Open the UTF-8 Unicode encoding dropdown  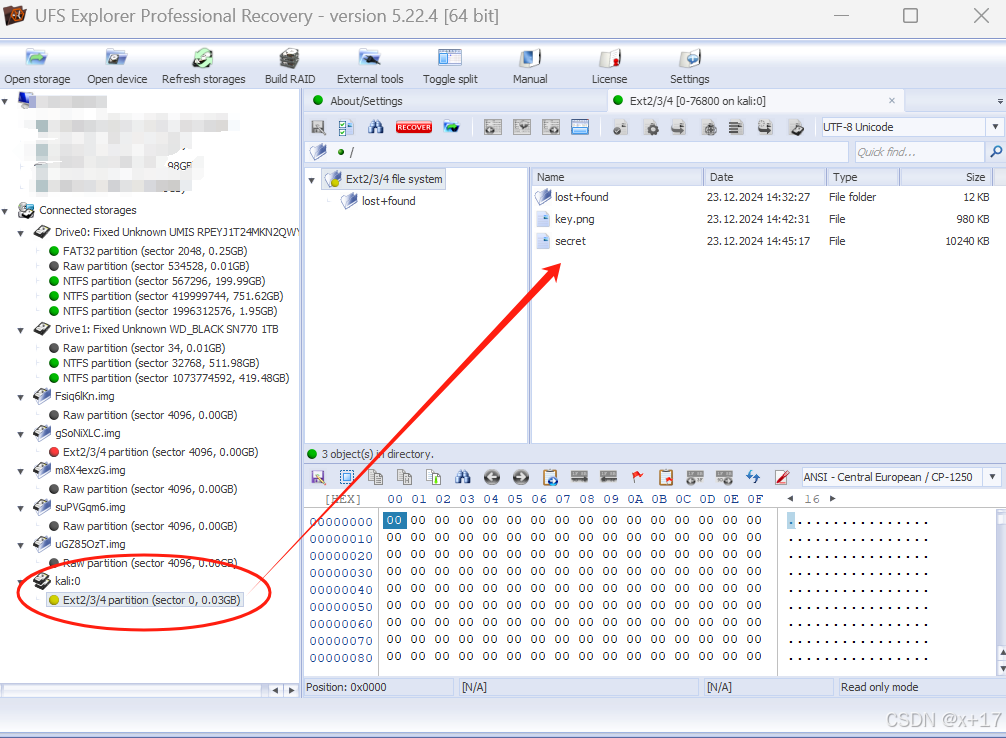click(x=995, y=127)
